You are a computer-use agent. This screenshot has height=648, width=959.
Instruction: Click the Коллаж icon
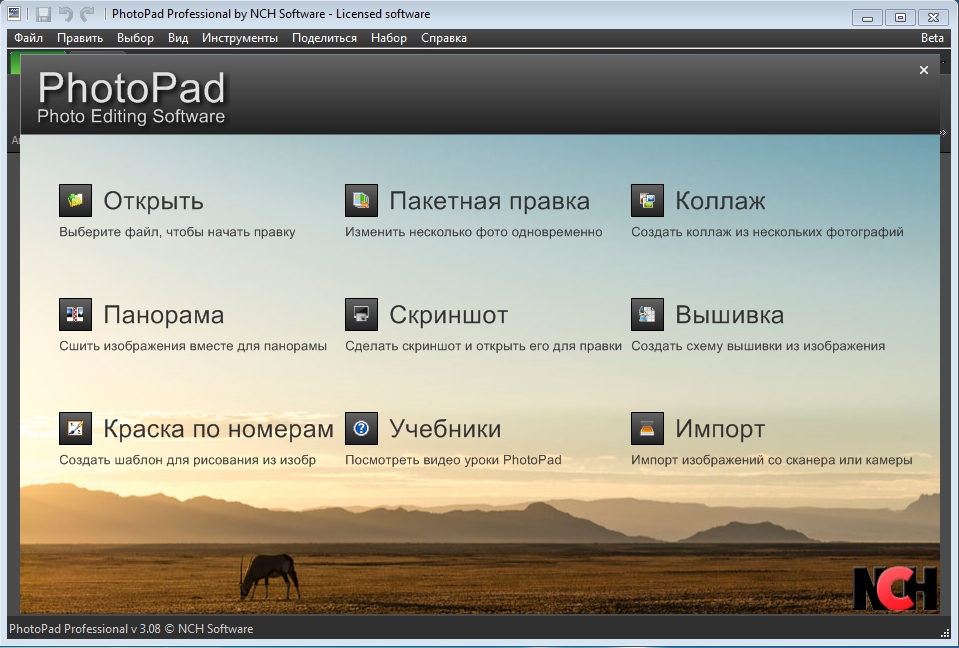point(647,201)
